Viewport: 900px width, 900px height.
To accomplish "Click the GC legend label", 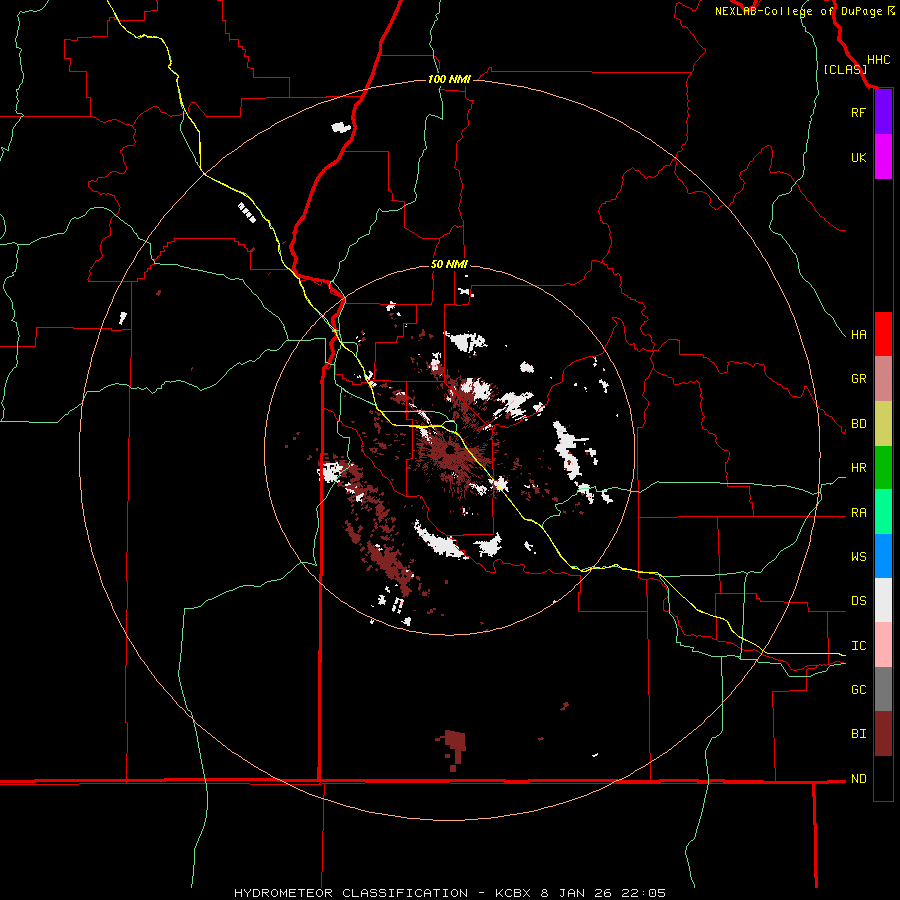I will click(858, 689).
